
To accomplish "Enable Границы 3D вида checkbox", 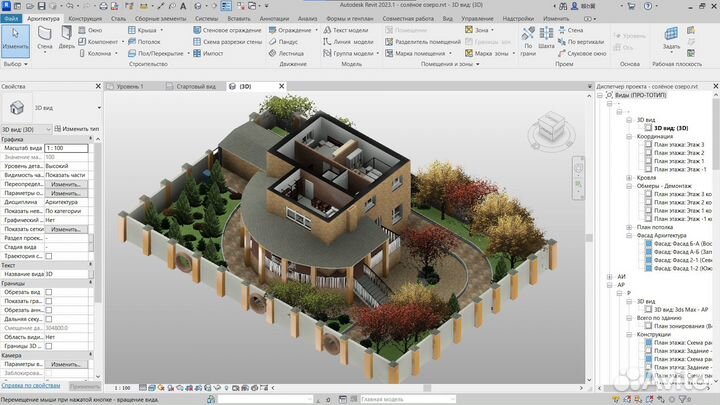I will point(49,346).
